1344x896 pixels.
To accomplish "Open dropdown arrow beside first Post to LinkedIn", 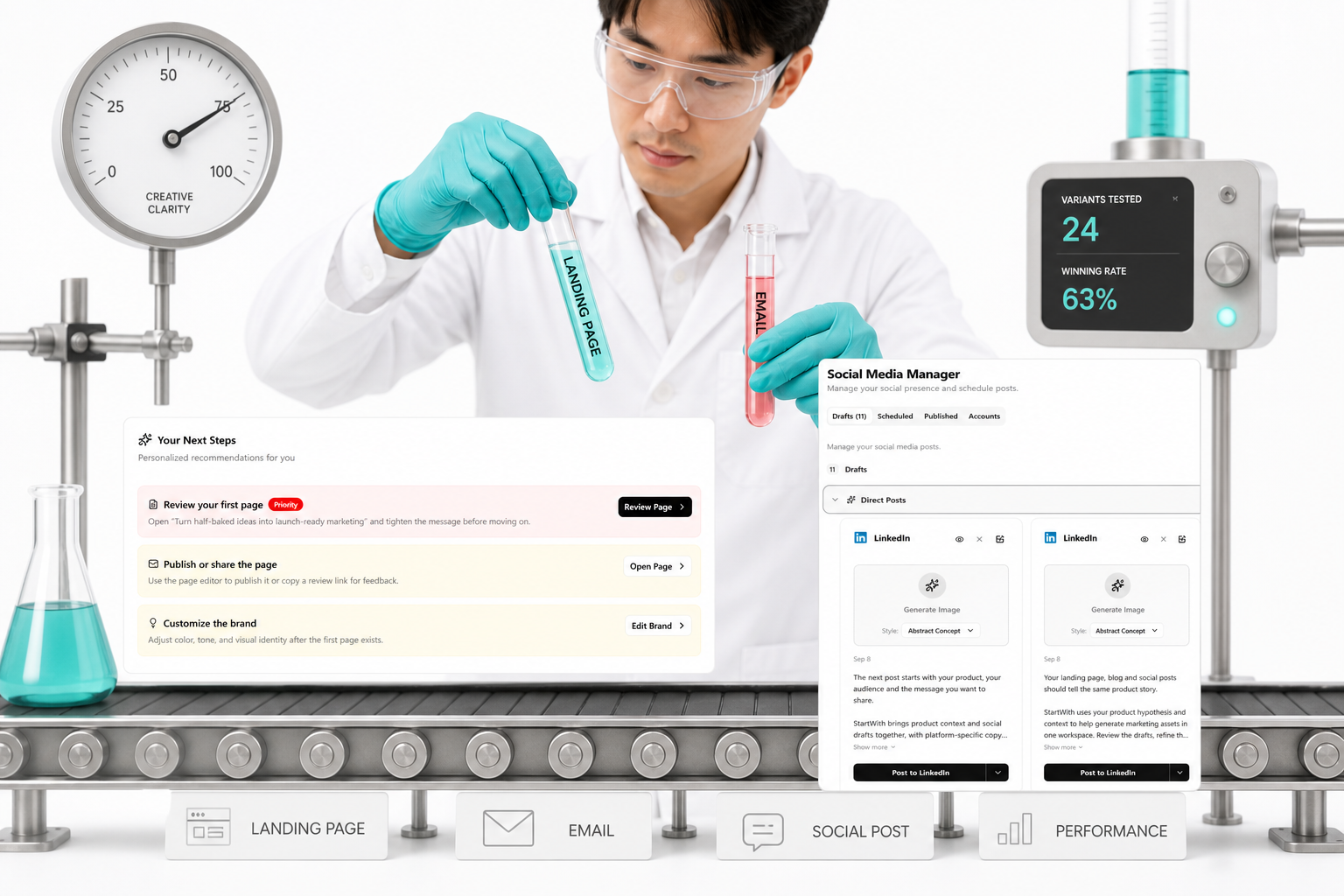I will tap(997, 772).
